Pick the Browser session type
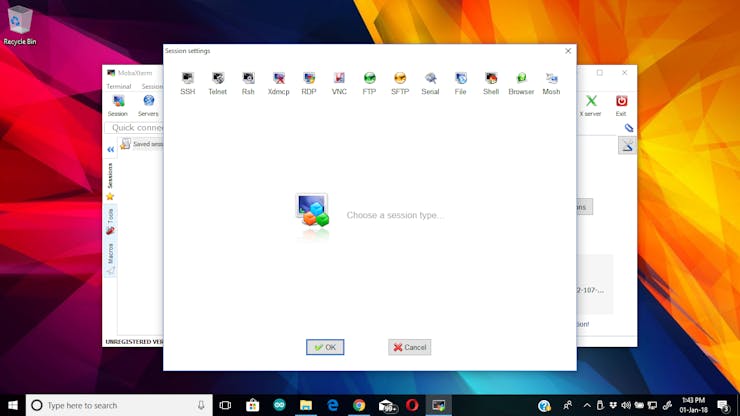The width and height of the screenshot is (740, 416). tap(521, 83)
